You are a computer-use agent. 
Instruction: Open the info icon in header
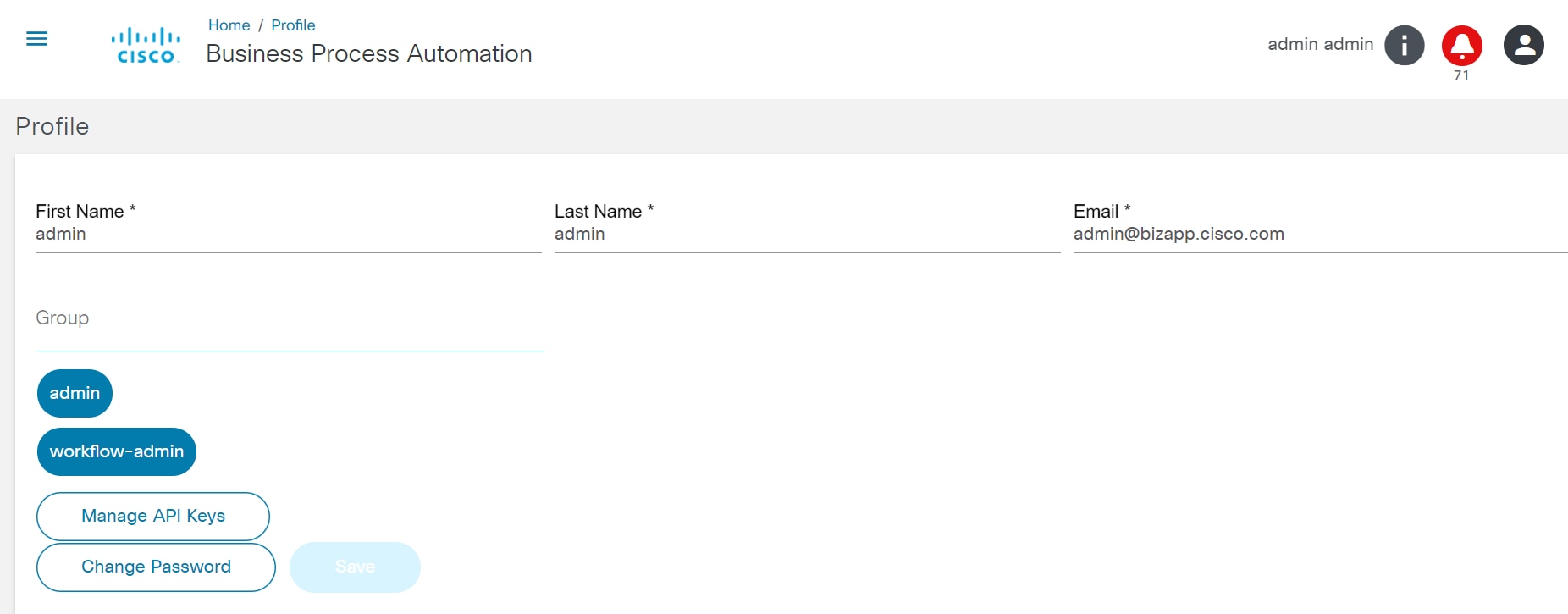pos(1404,45)
